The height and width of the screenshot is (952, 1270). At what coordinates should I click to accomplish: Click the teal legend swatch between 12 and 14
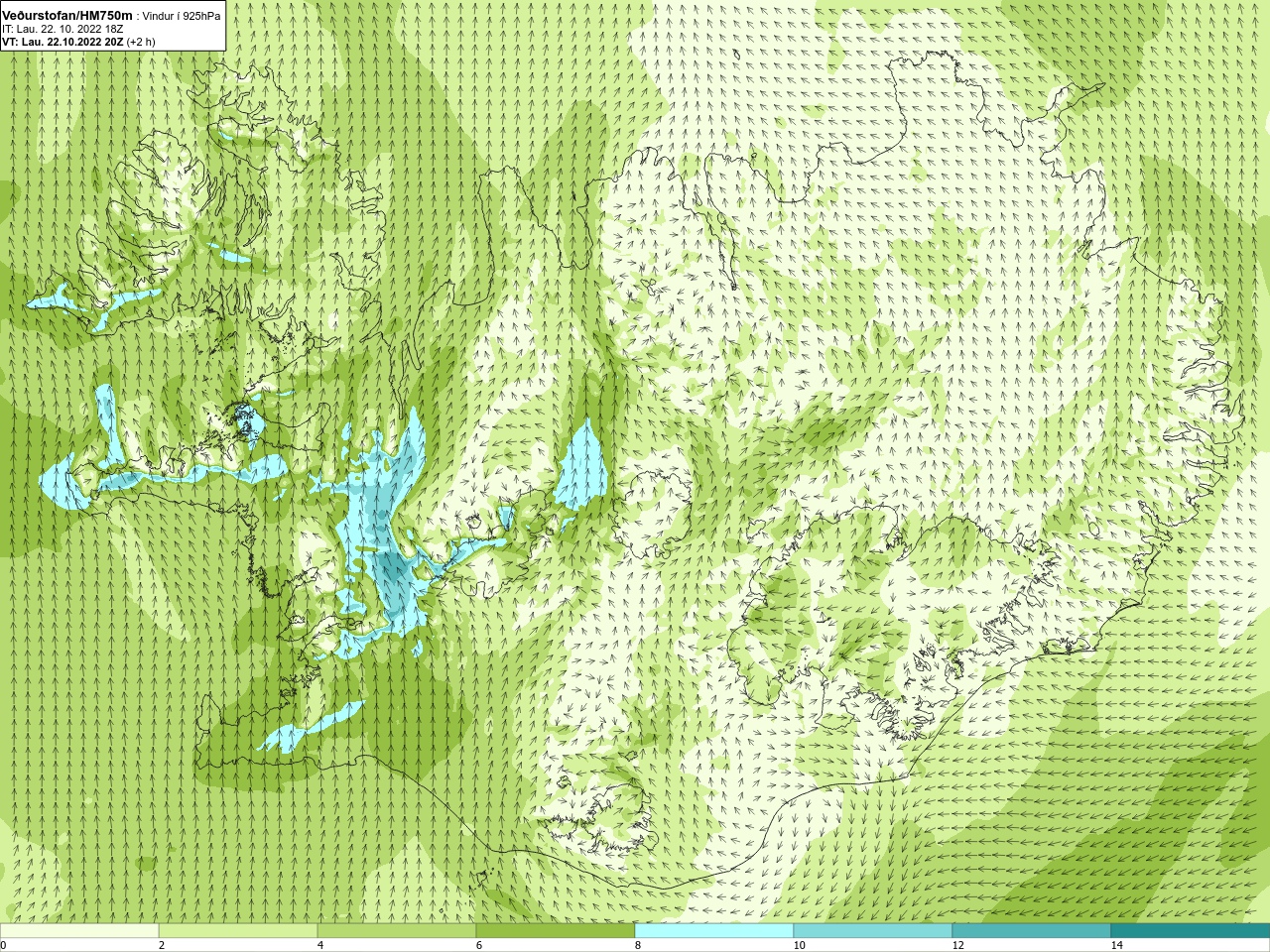coord(1032,931)
